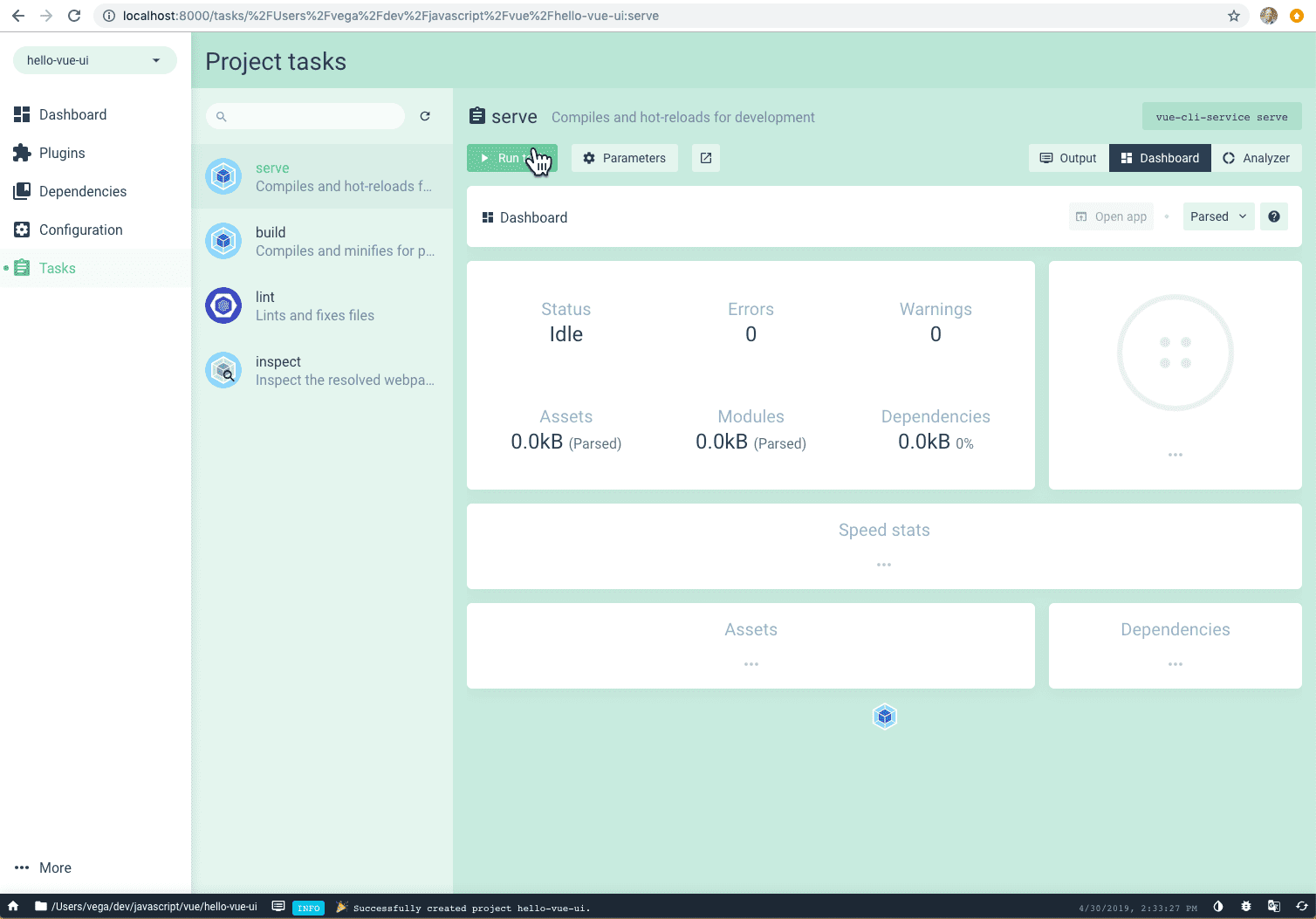Switch to the Output view tab
Image resolution: width=1316 pixels, height=919 pixels.
(x=1068, y=158)
